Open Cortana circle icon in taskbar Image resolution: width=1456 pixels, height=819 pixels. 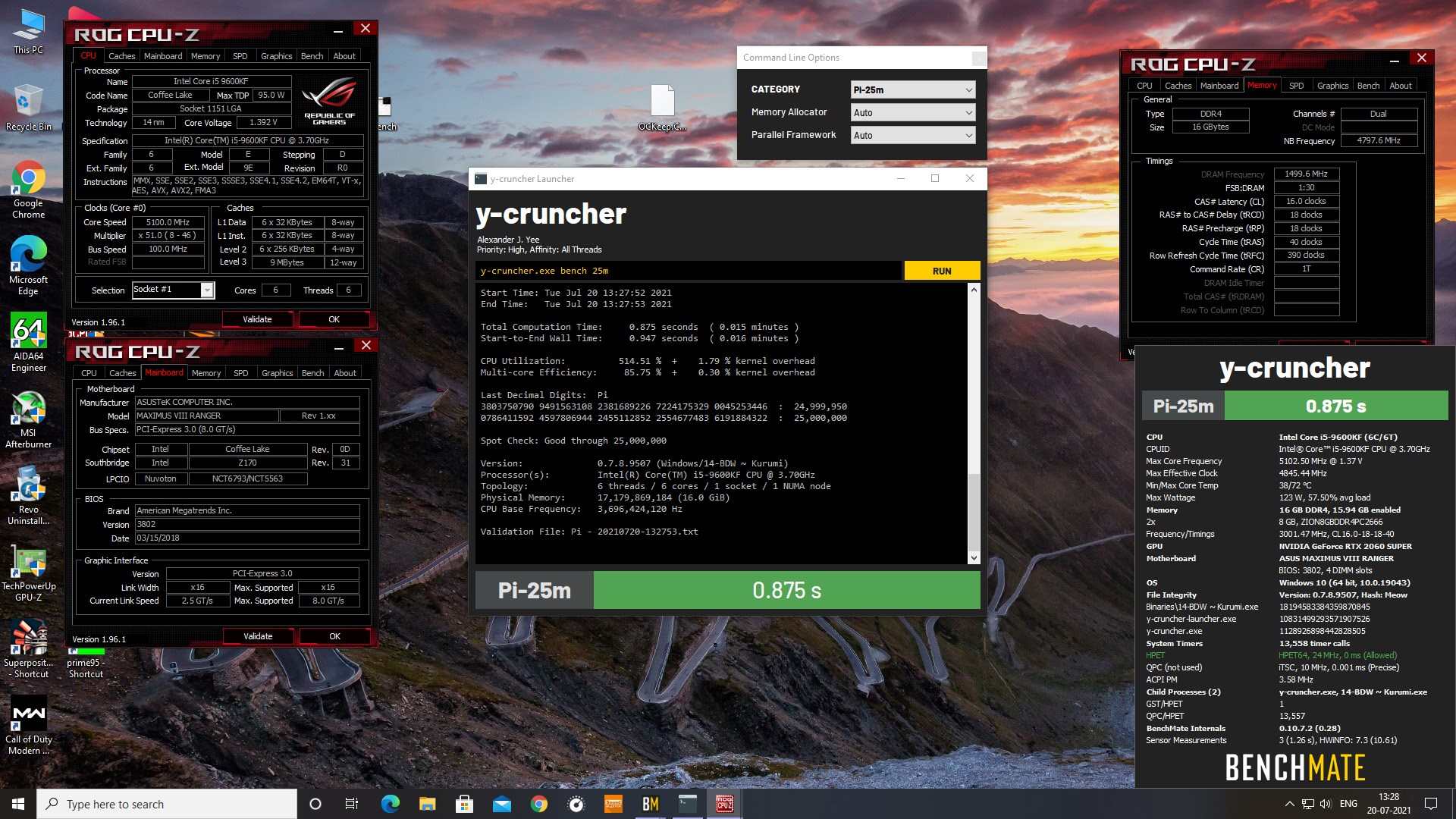315,804
